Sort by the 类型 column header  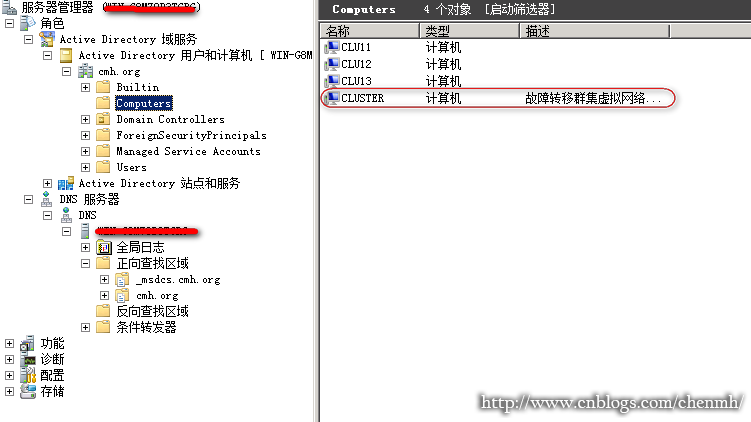470,31
